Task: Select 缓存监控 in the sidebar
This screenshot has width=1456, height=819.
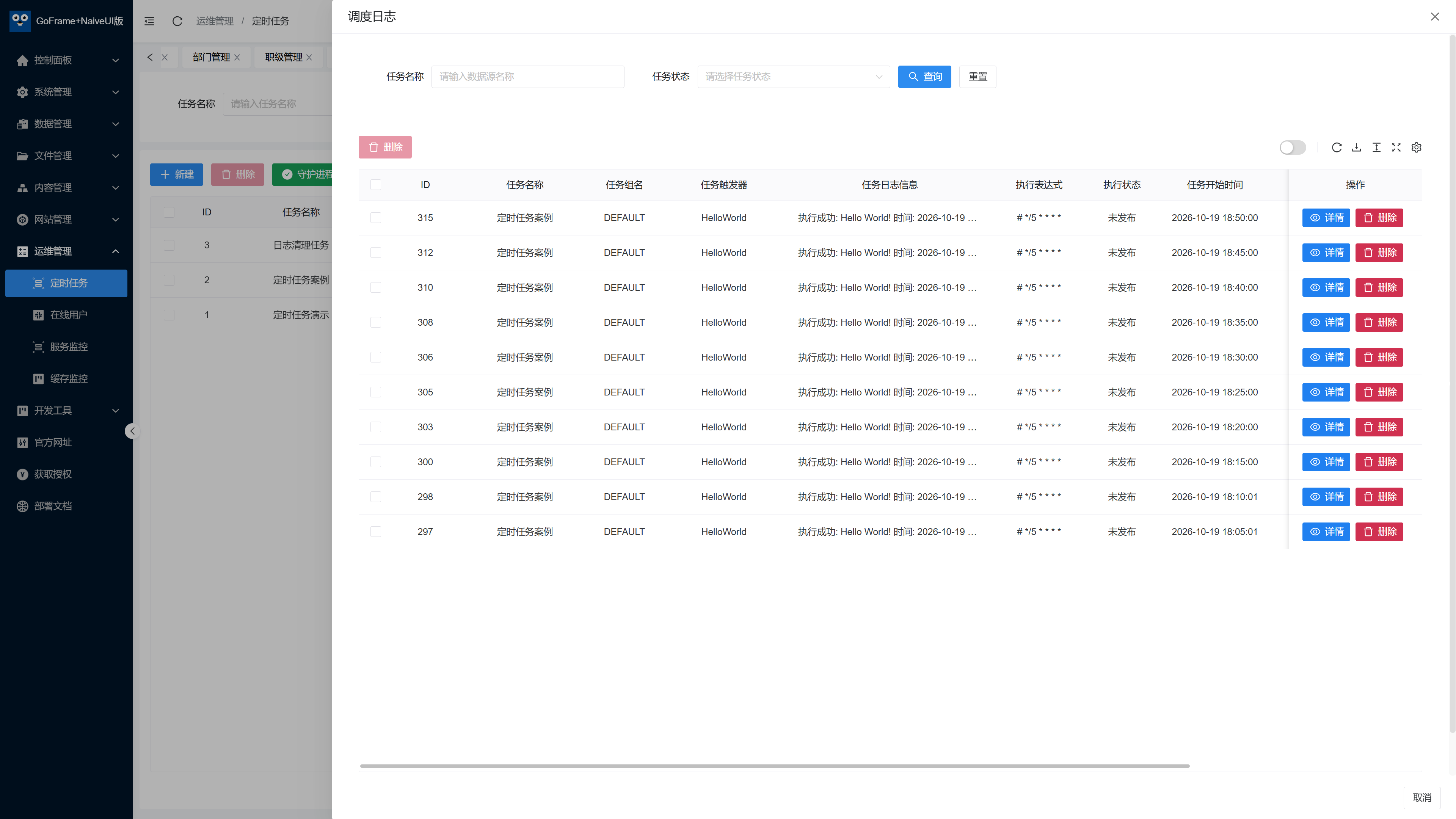Action: click(66, 379)
